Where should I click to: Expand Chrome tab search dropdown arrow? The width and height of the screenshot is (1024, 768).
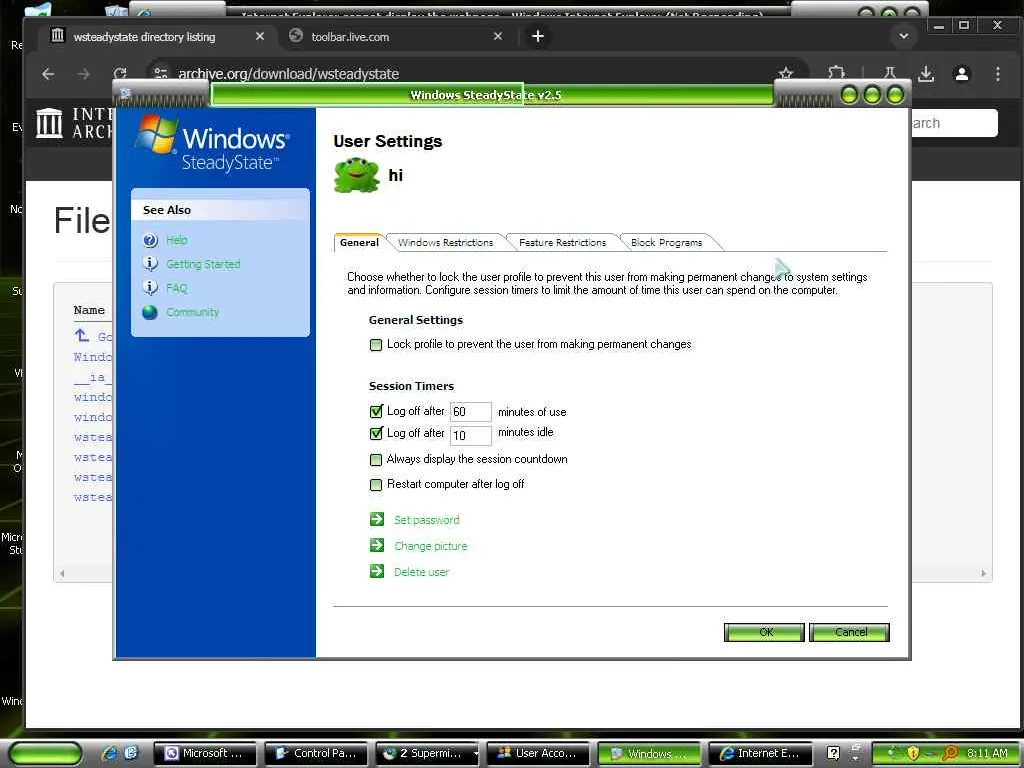tap(904, 37)
